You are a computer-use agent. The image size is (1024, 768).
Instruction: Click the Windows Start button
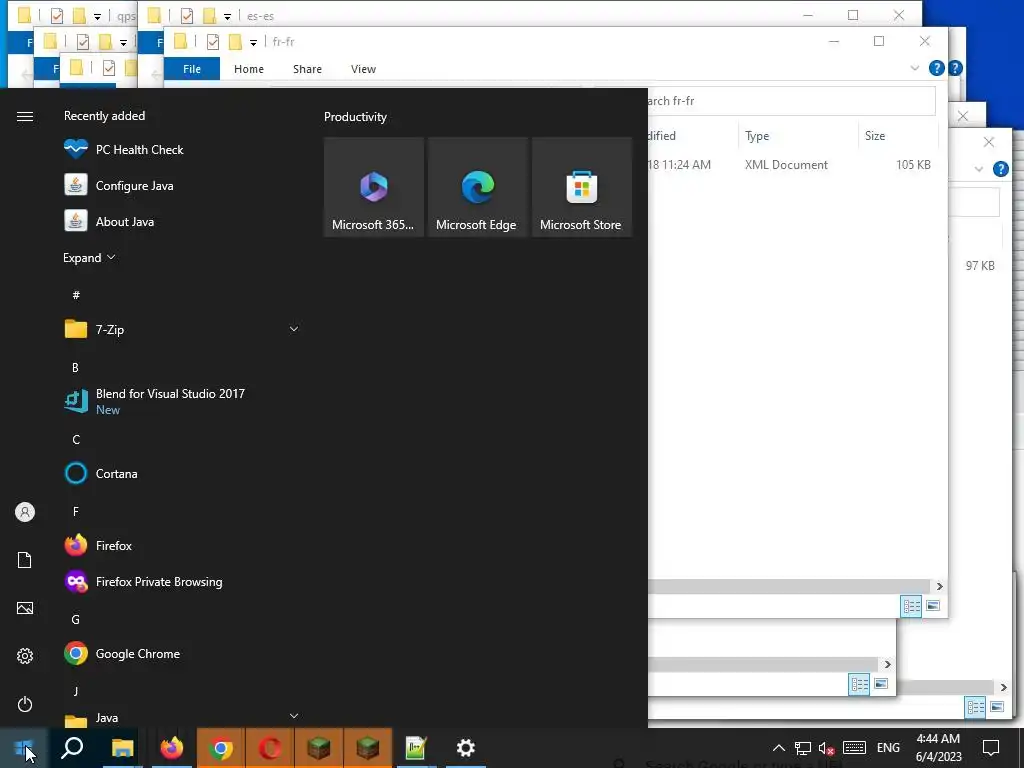24,748
